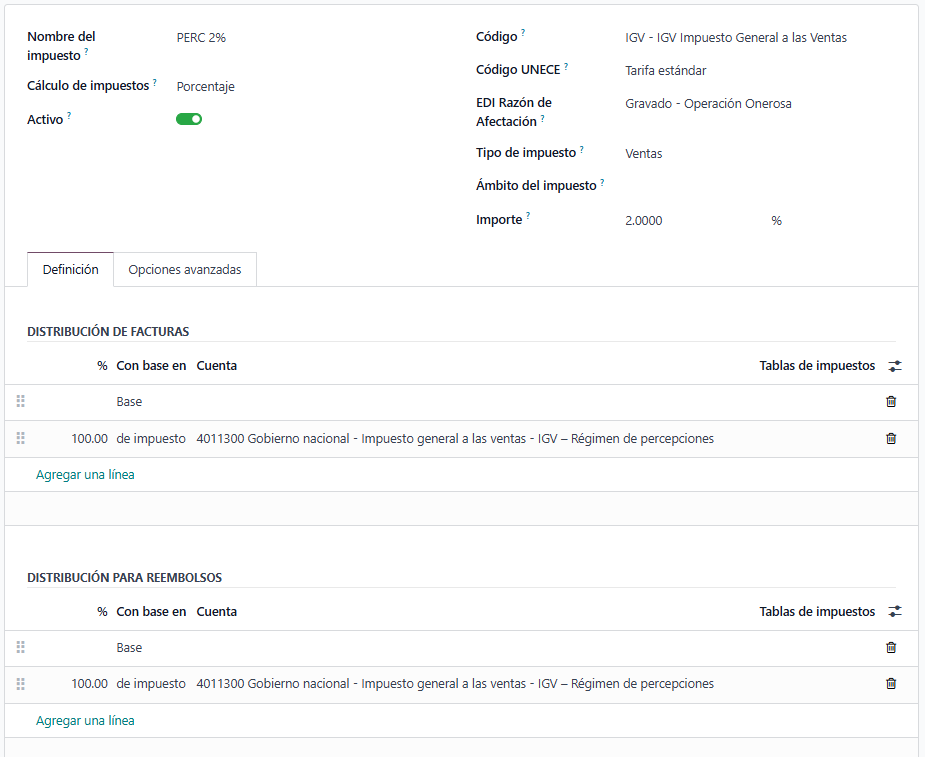Image resolution: width=925 pixels, height=757 pixels.
Task: Select the Definición tab
Action: (71, 270)
